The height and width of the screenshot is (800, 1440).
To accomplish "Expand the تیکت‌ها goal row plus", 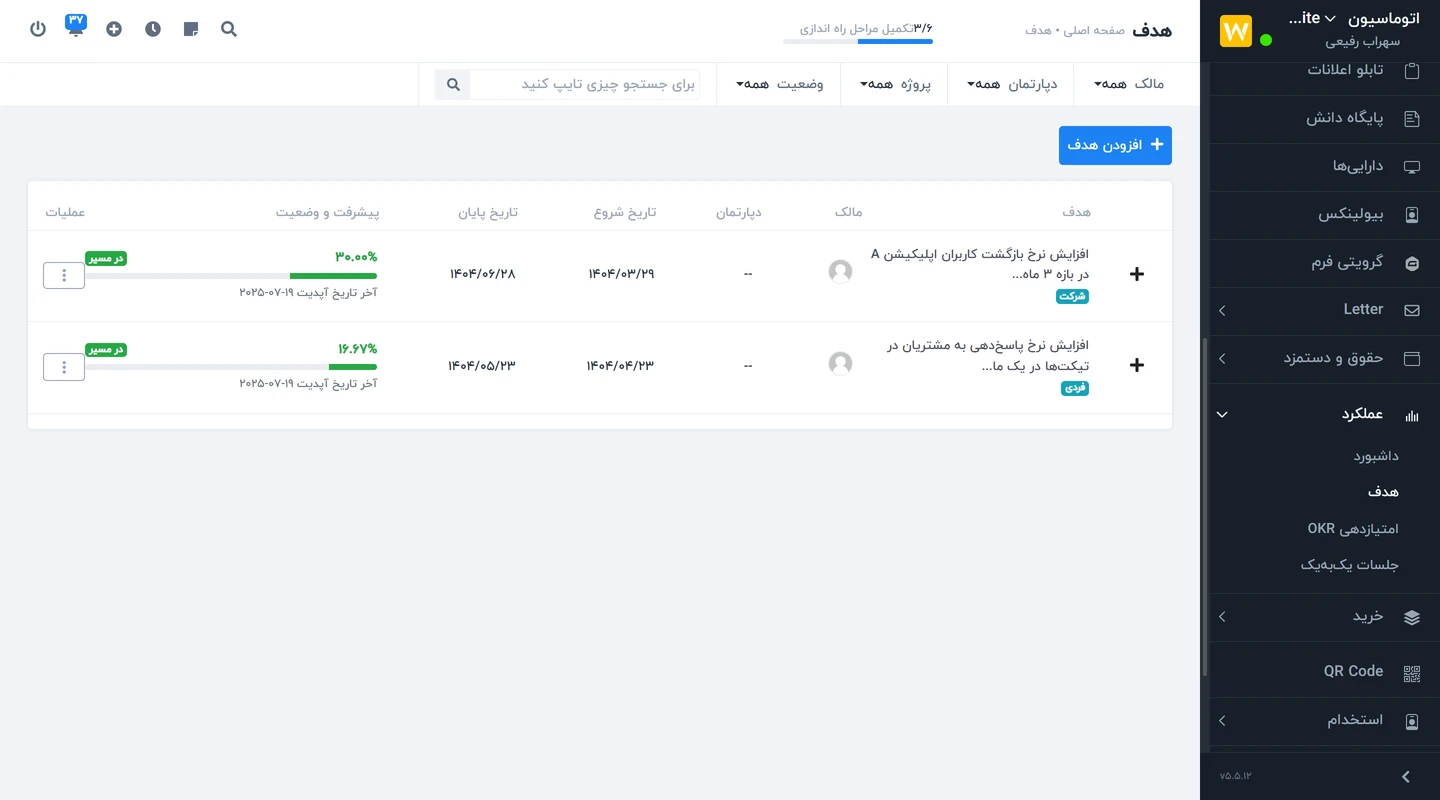I will tap(1136, 365).
